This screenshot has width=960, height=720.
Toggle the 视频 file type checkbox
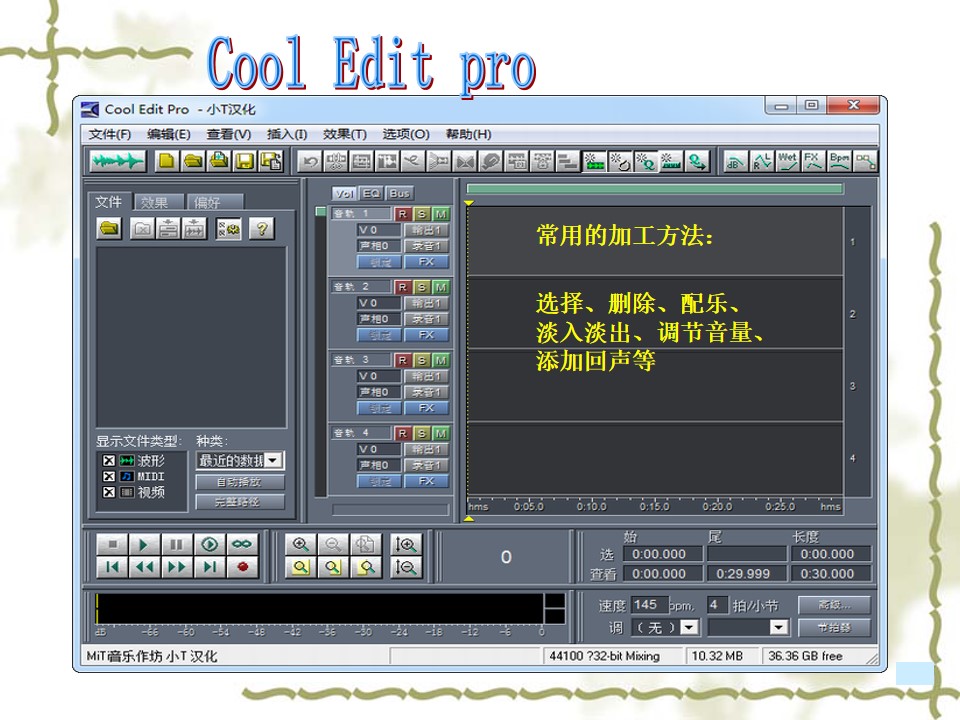point(109,492)
